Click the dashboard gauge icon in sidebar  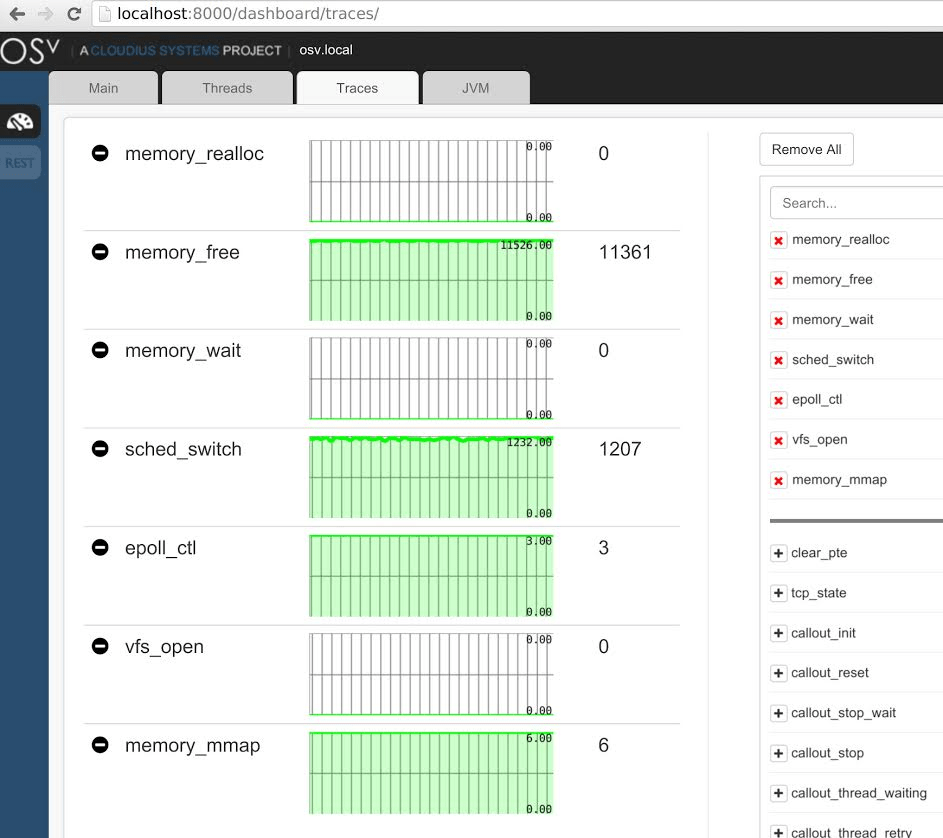click(20, 121)
